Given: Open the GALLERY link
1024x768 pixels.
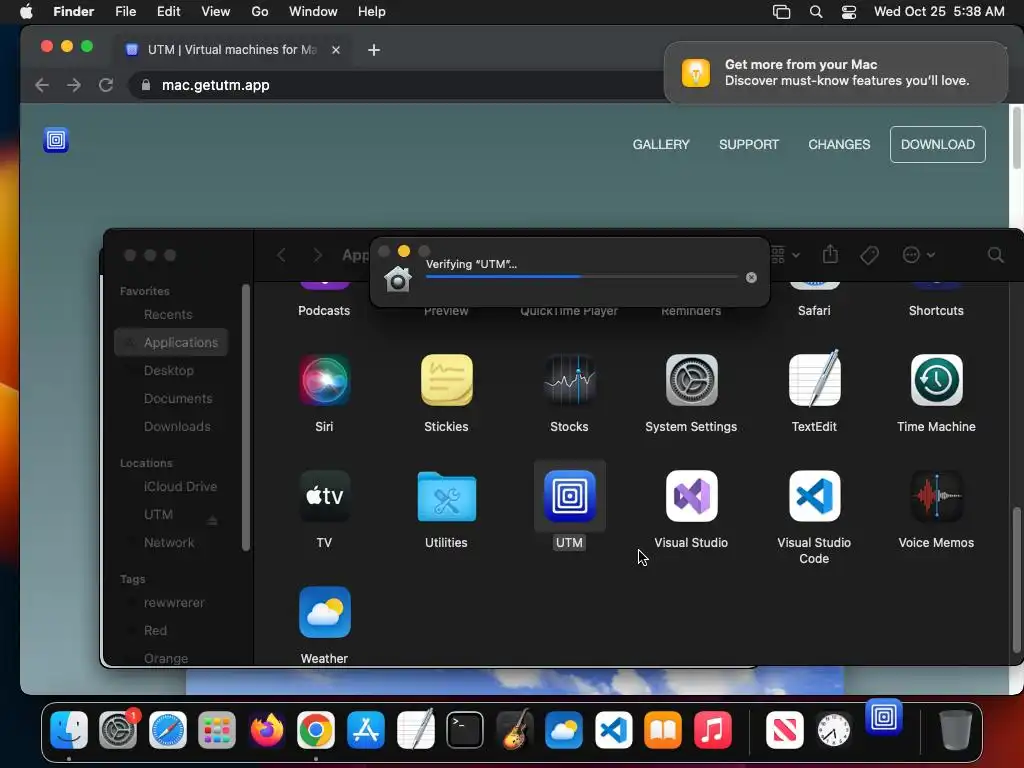Looking at the screenshot, I should tap(661, 144).
